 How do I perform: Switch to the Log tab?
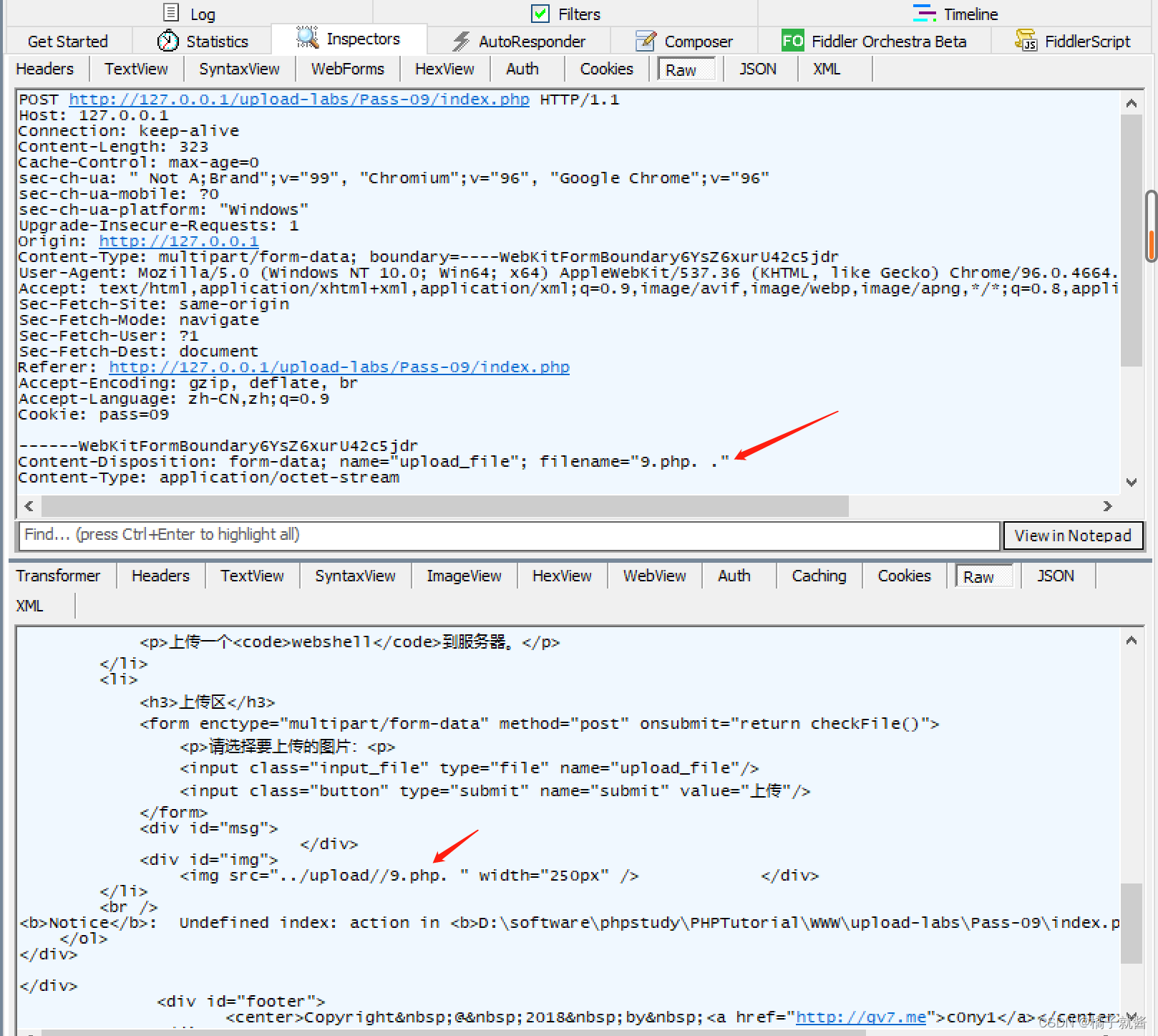point(203,14)
